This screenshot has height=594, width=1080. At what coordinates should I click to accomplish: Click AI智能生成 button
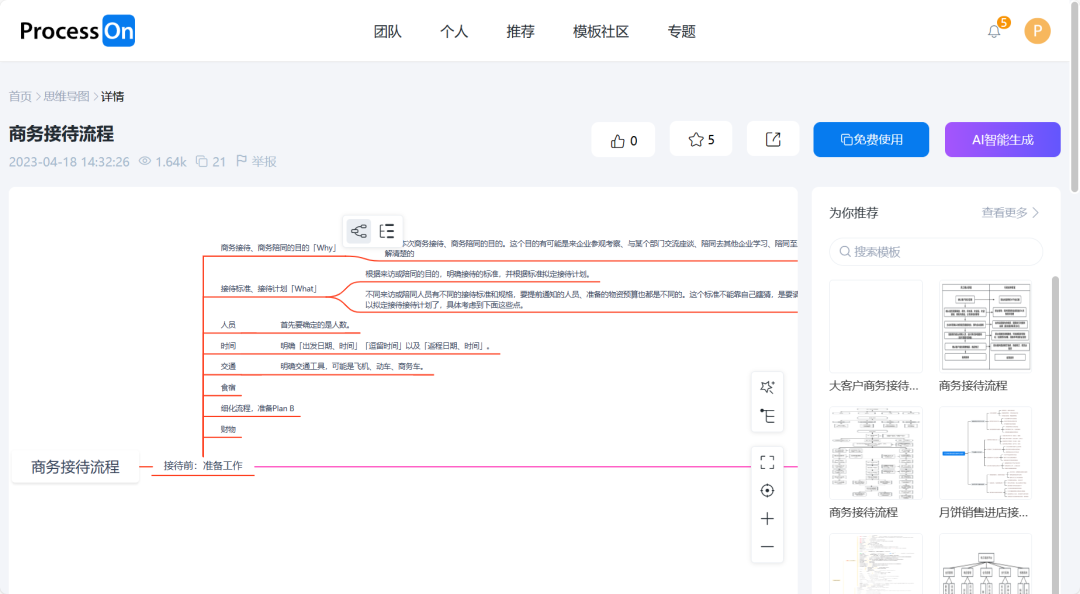(1003, 140)
